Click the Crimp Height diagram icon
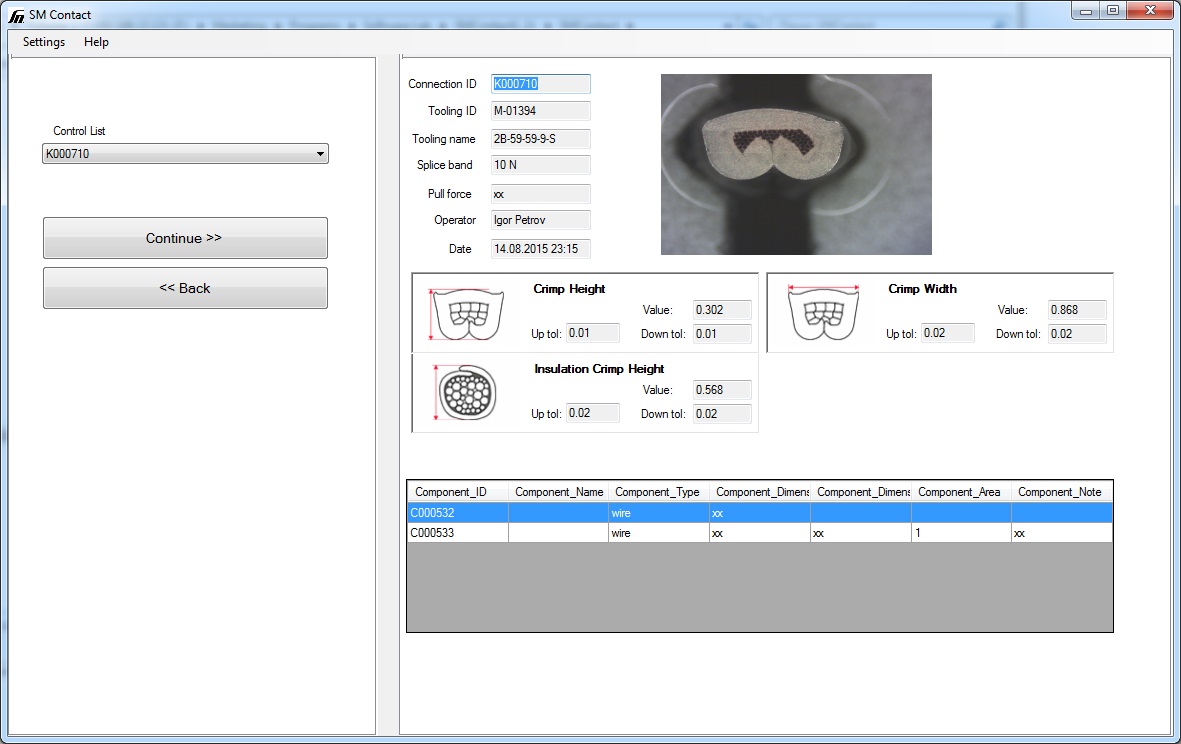Image resolution: width=1181 pixels, height=744 pixels. click(x=459, y=313)
